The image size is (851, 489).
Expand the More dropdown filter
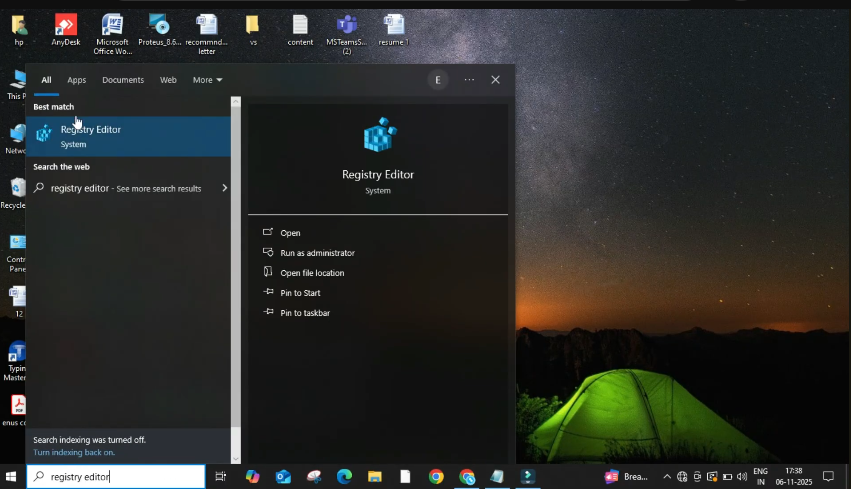[207, 80]
